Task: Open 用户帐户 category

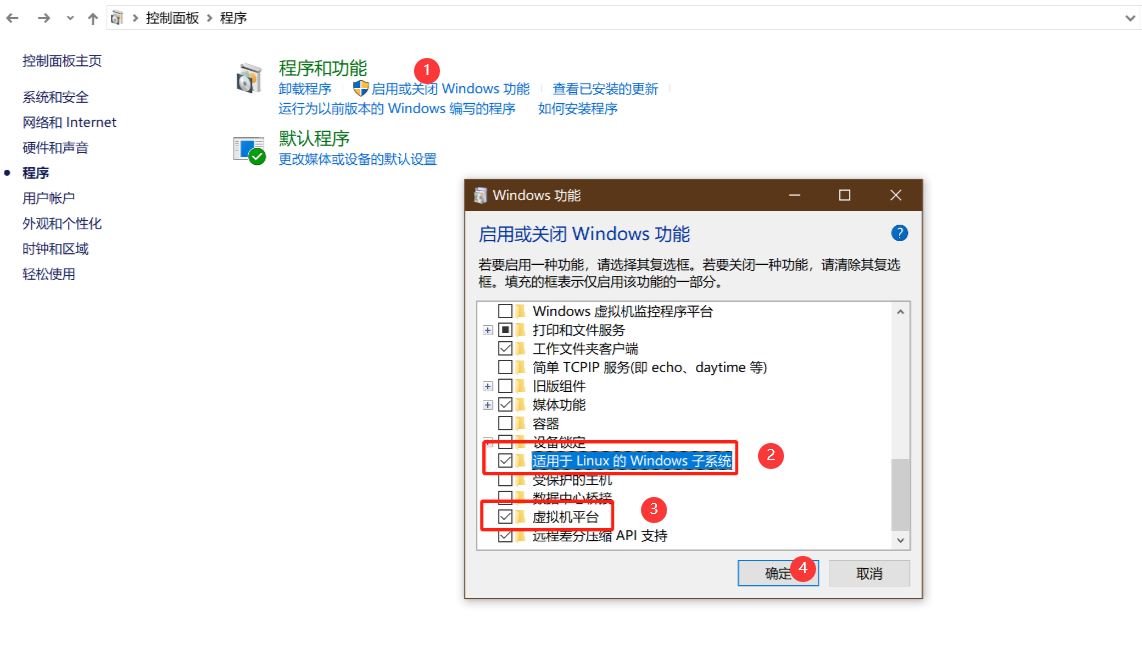Action: click(x=48, y=198)
